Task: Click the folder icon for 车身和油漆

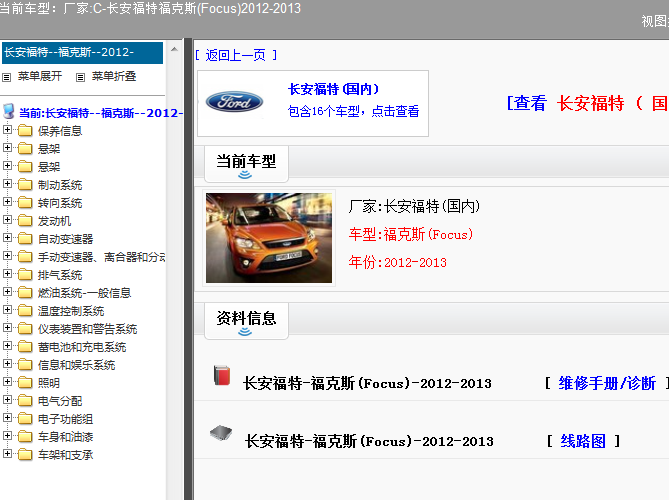Action: tap(25, 436)
